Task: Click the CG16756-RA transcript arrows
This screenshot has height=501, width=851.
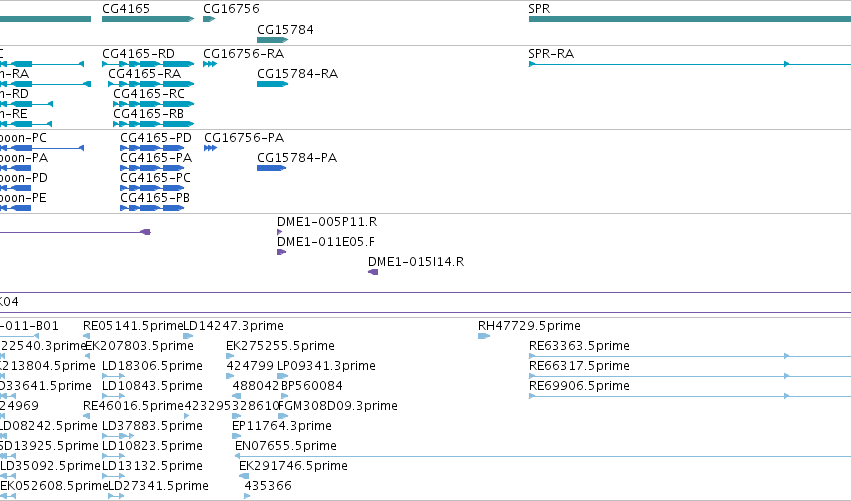Action: [210, 64]
